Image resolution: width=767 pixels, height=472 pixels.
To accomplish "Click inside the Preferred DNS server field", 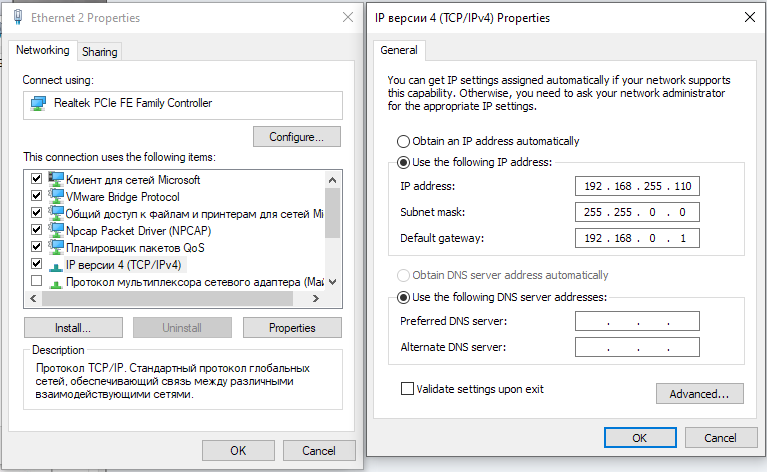I will tap(637, 321).
